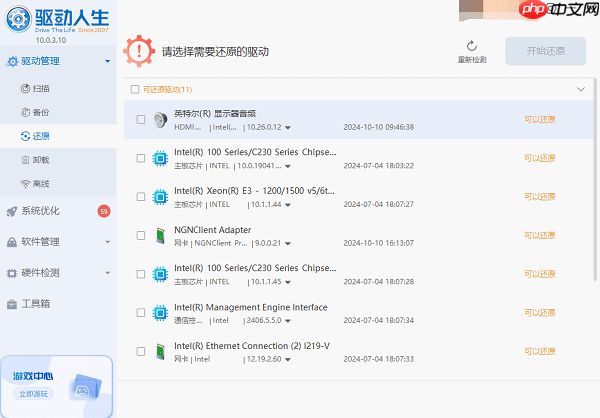Click network card icon of NGNClient Adapter
This screenshot has width=600, height=418.
[x=160, y=235]
